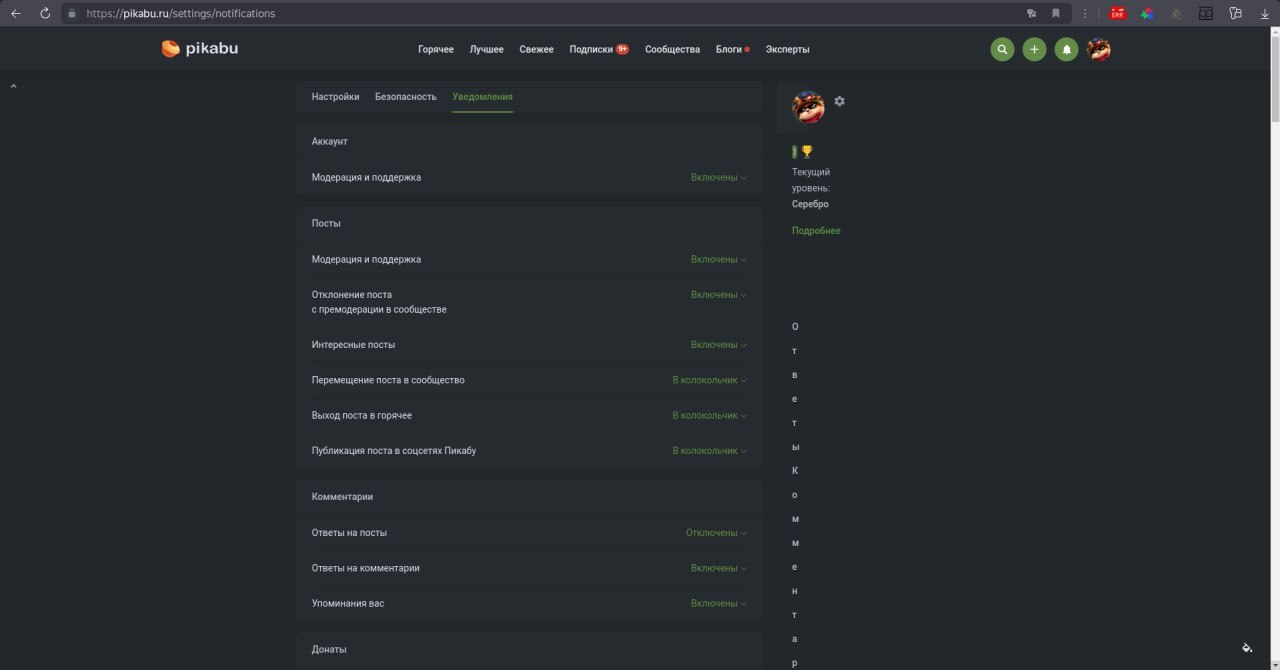Image resolution: width=1280 pixels, height=670 pixels.
Task: Click the green search magnifier icon
Action: click(x=1002, y=49)
